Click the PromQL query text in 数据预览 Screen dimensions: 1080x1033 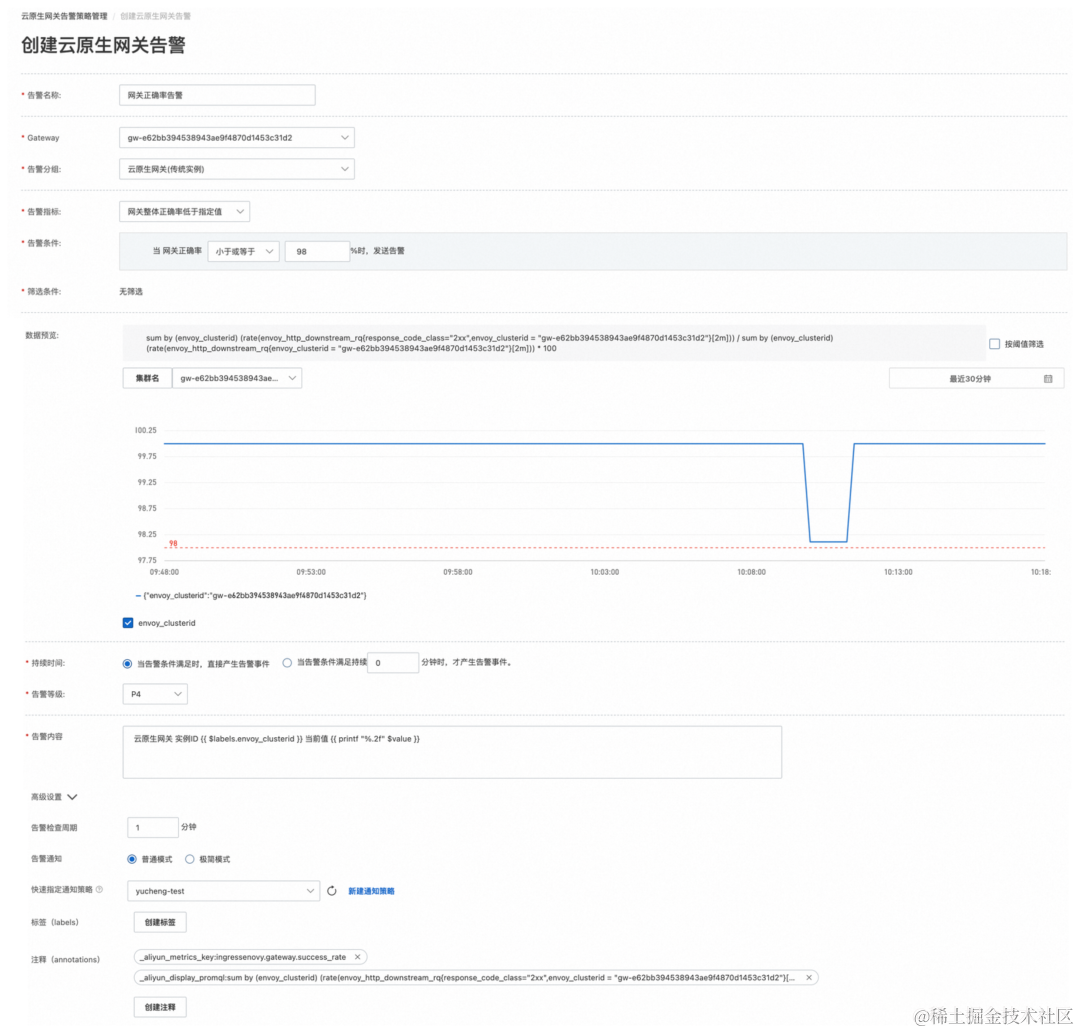[489, 343]
